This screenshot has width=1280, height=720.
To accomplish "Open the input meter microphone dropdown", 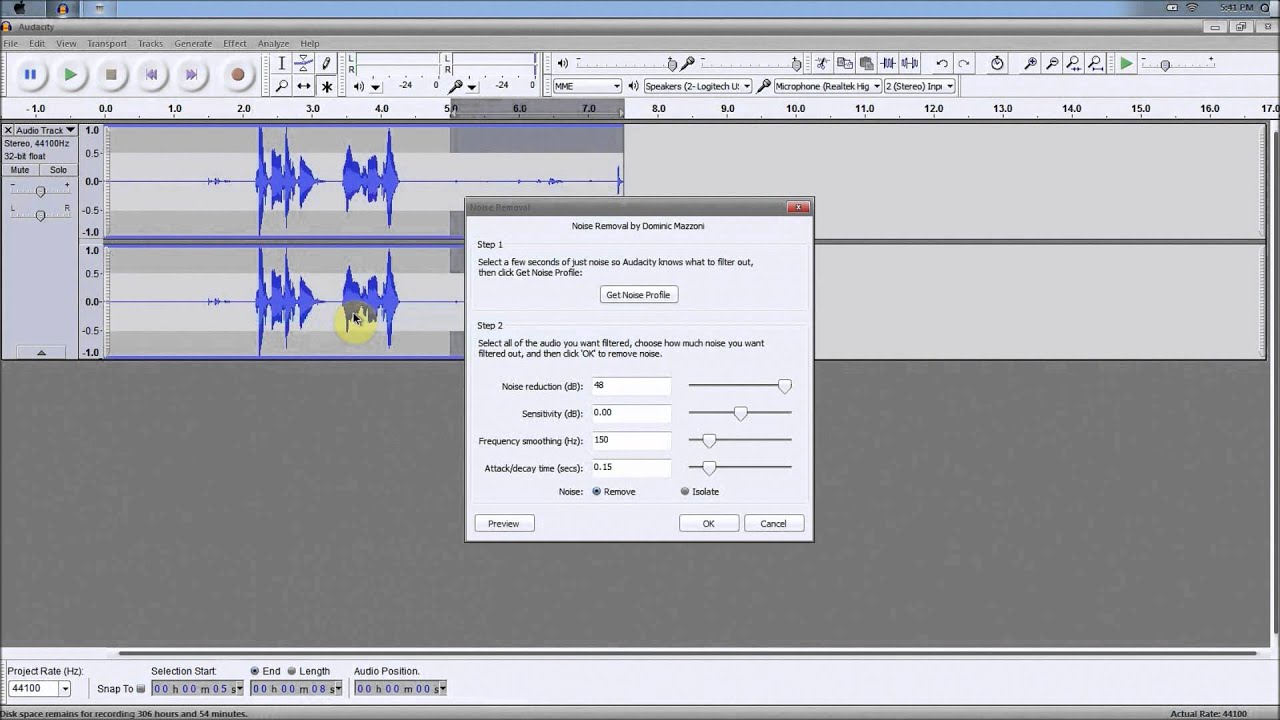I will [x=470, y=87].
